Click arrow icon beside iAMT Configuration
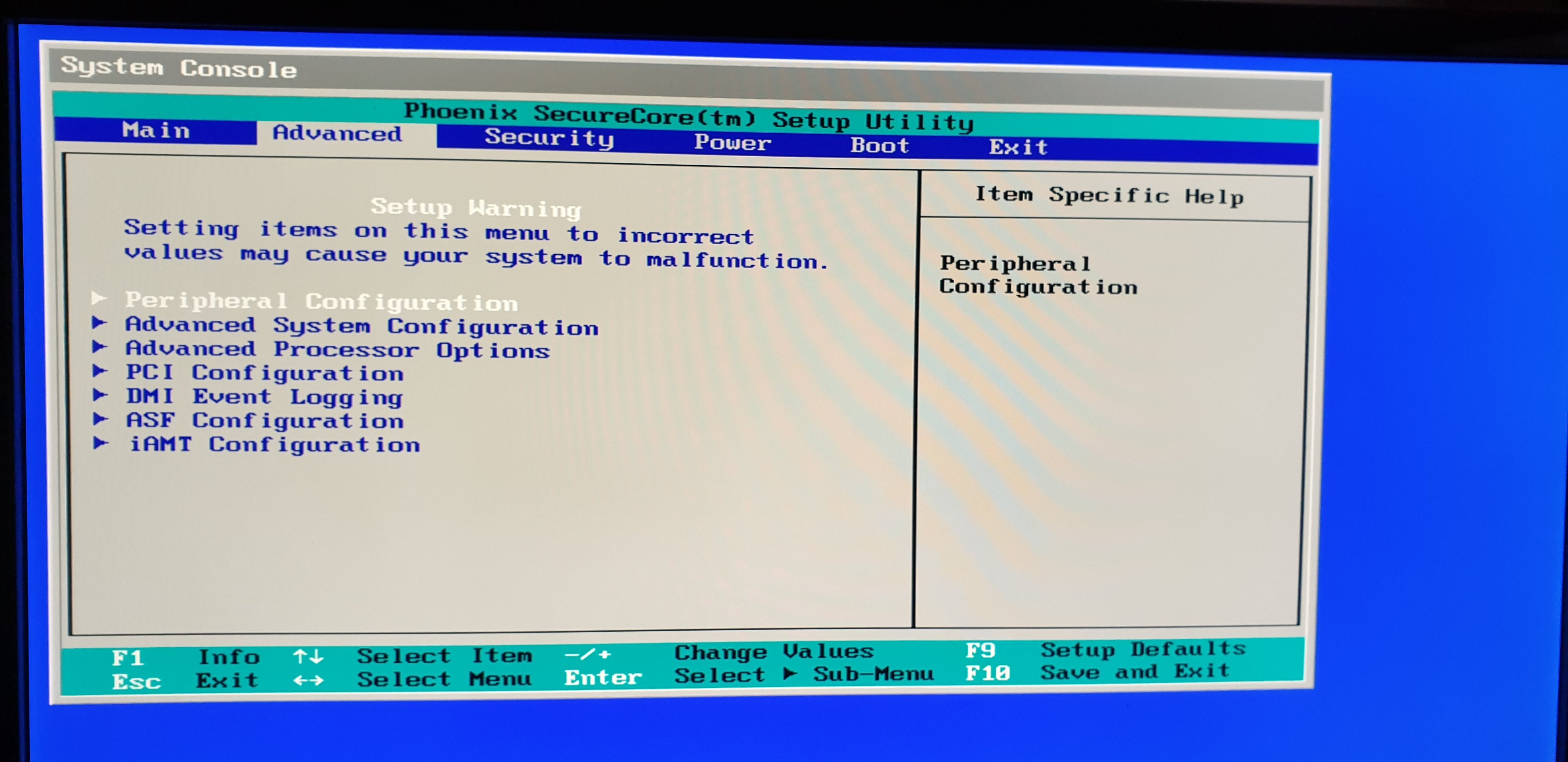This screenshot has height=762, width=1568. tap(100, 443)
